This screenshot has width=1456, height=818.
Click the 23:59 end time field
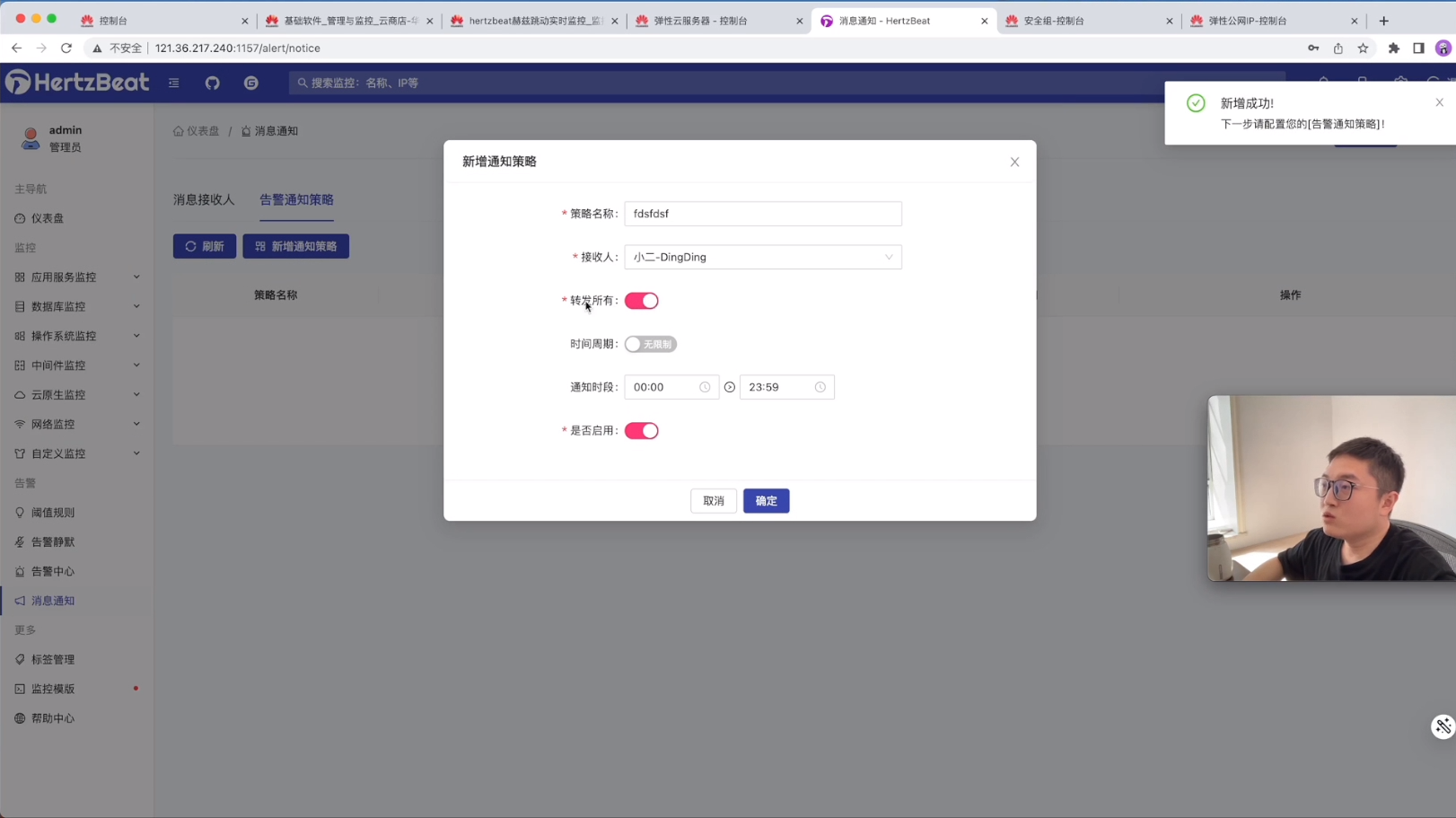[786, 387]
